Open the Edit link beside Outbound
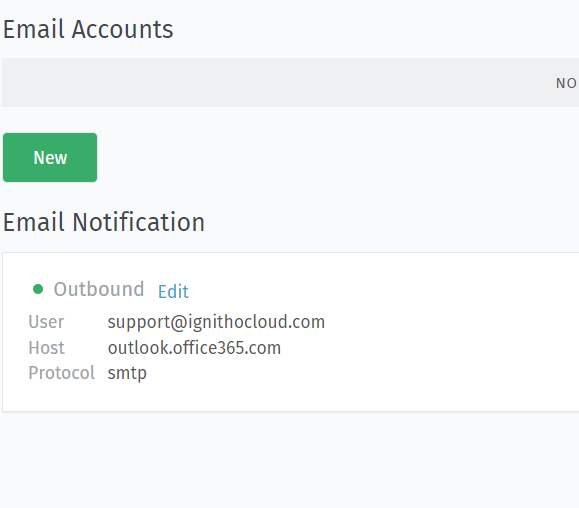Screen dimensions: 579x508 (x=173, y=292)
